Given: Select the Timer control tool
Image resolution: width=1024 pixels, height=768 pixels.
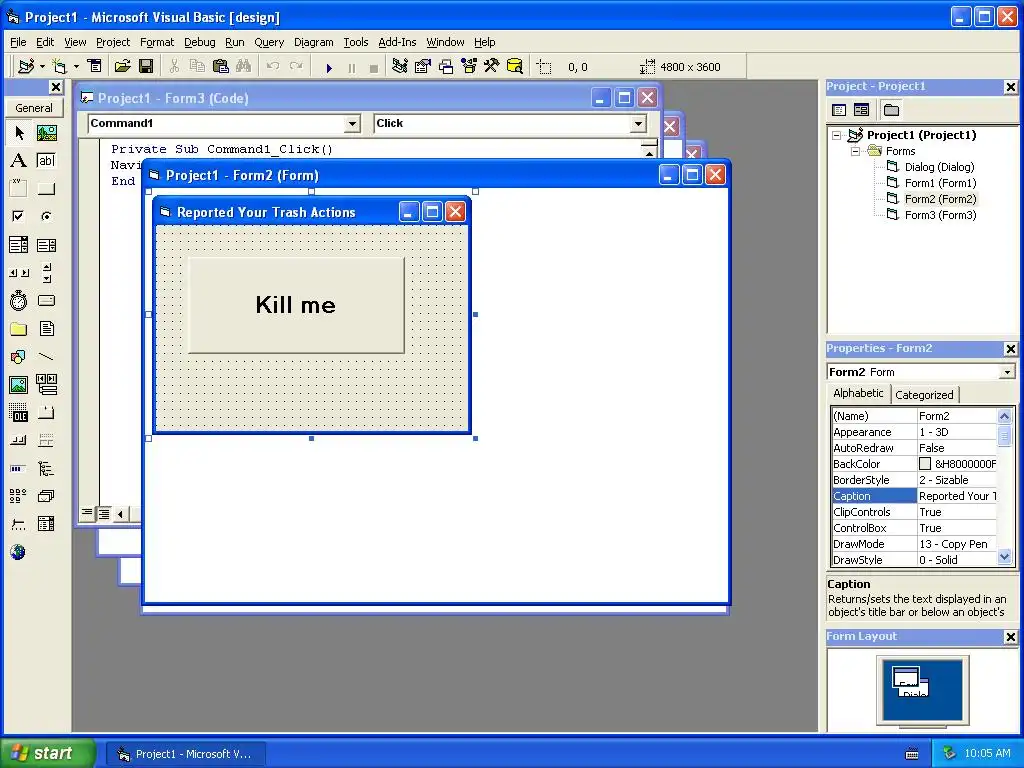Looking at the screenshot, I should [x=19, y=300].
